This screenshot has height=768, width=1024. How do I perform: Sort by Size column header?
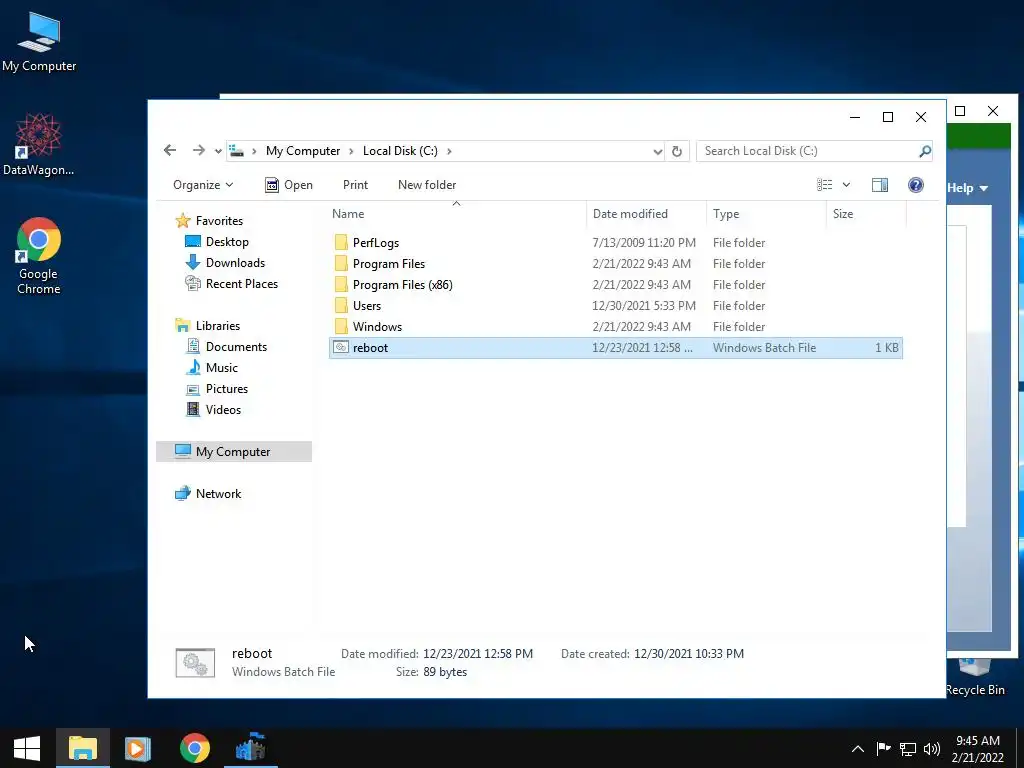pyautogui.click(x=843, y=214)
